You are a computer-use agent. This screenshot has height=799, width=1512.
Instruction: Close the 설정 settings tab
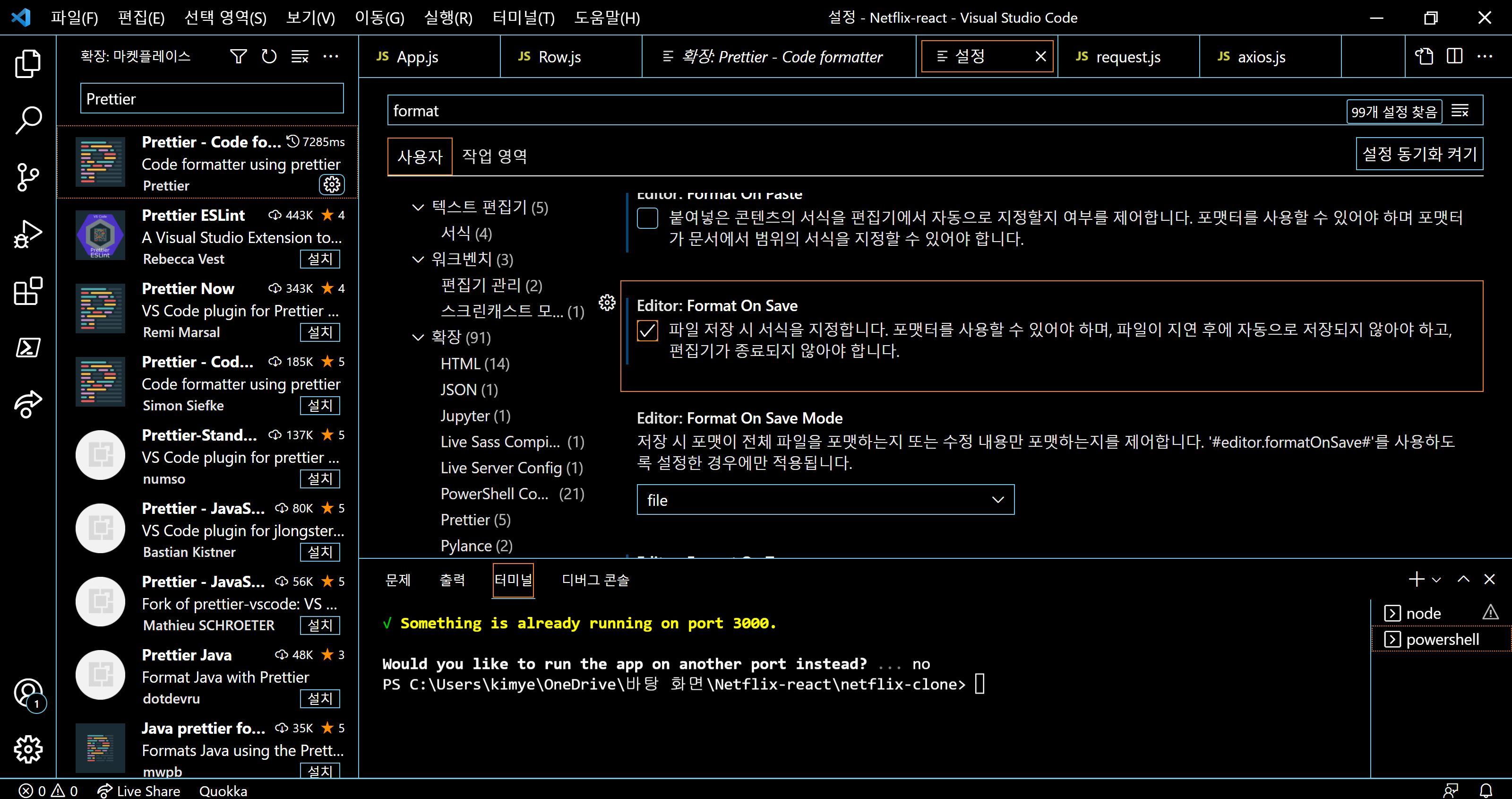coord(1040,56)
